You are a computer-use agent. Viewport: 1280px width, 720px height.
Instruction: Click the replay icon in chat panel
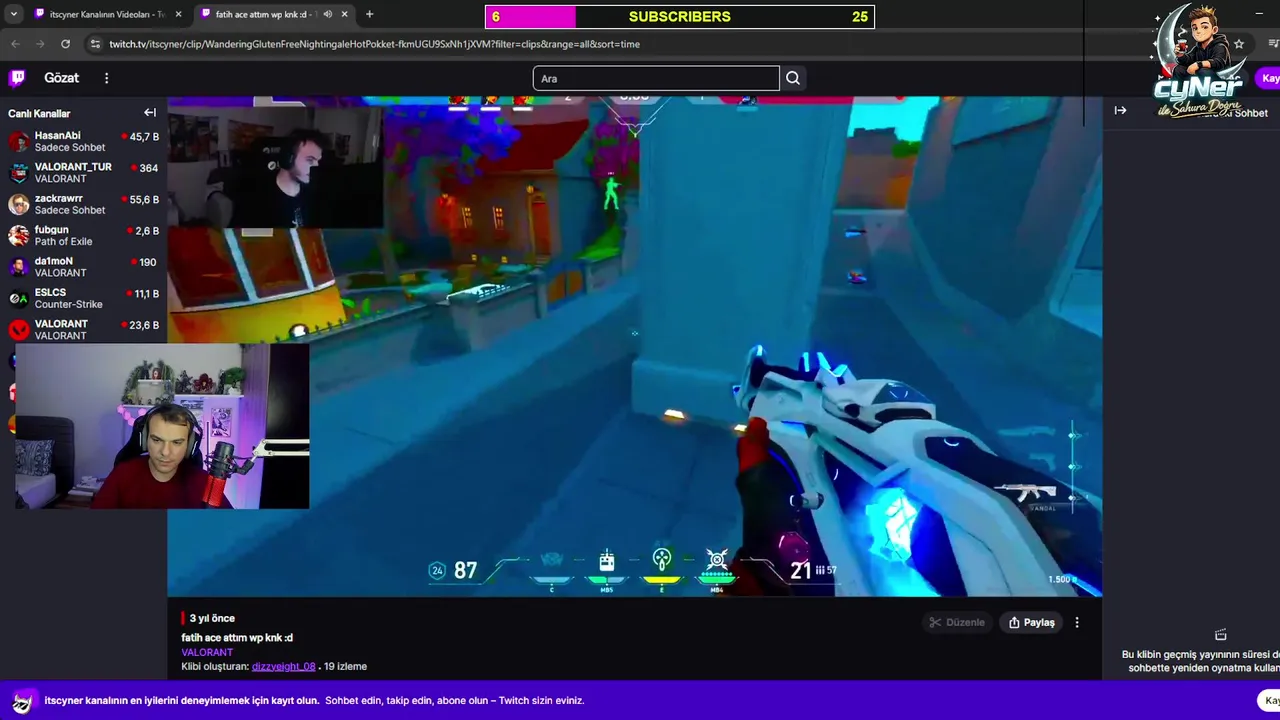[x=1220, y=635]
